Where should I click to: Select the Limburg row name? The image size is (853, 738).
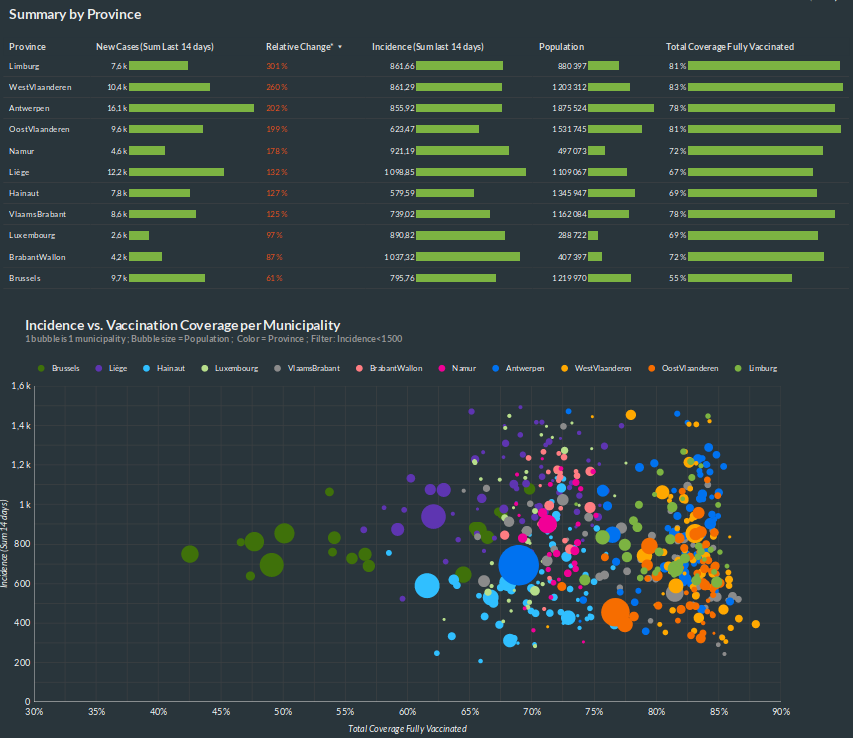(24, 66)
